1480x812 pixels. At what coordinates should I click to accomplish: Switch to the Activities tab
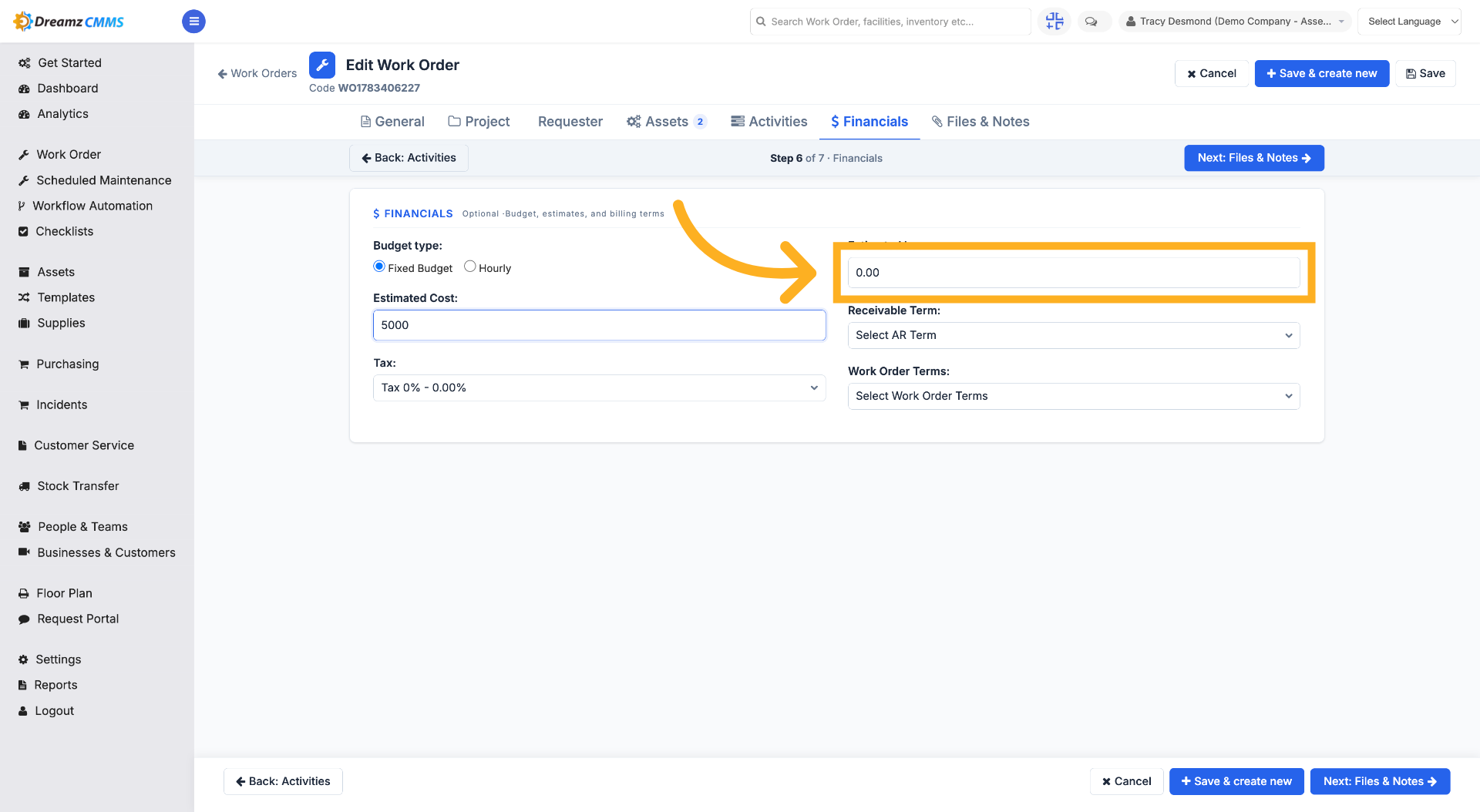769,122
